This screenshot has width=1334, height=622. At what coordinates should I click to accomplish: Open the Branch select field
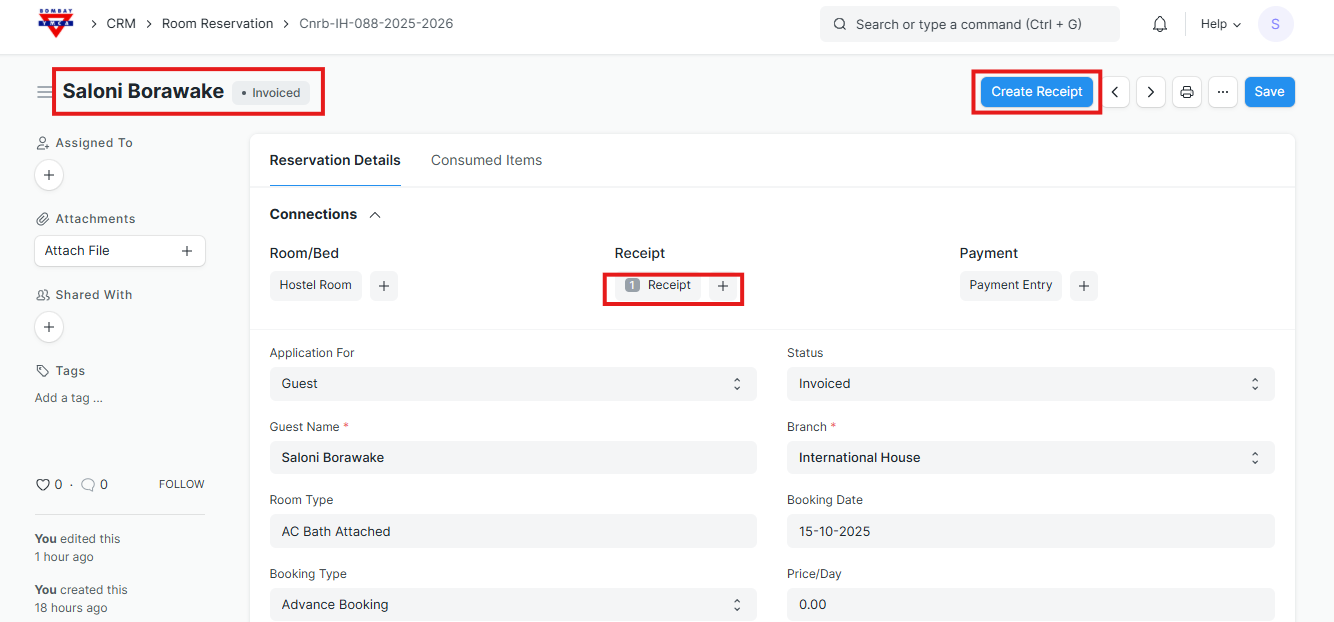click(x=1030, y=458)
